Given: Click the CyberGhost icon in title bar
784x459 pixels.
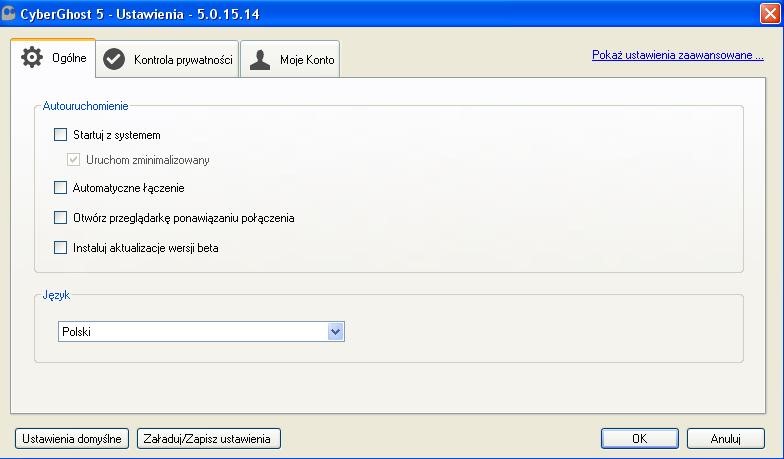Looking at the screenshot, I should 8,13.
